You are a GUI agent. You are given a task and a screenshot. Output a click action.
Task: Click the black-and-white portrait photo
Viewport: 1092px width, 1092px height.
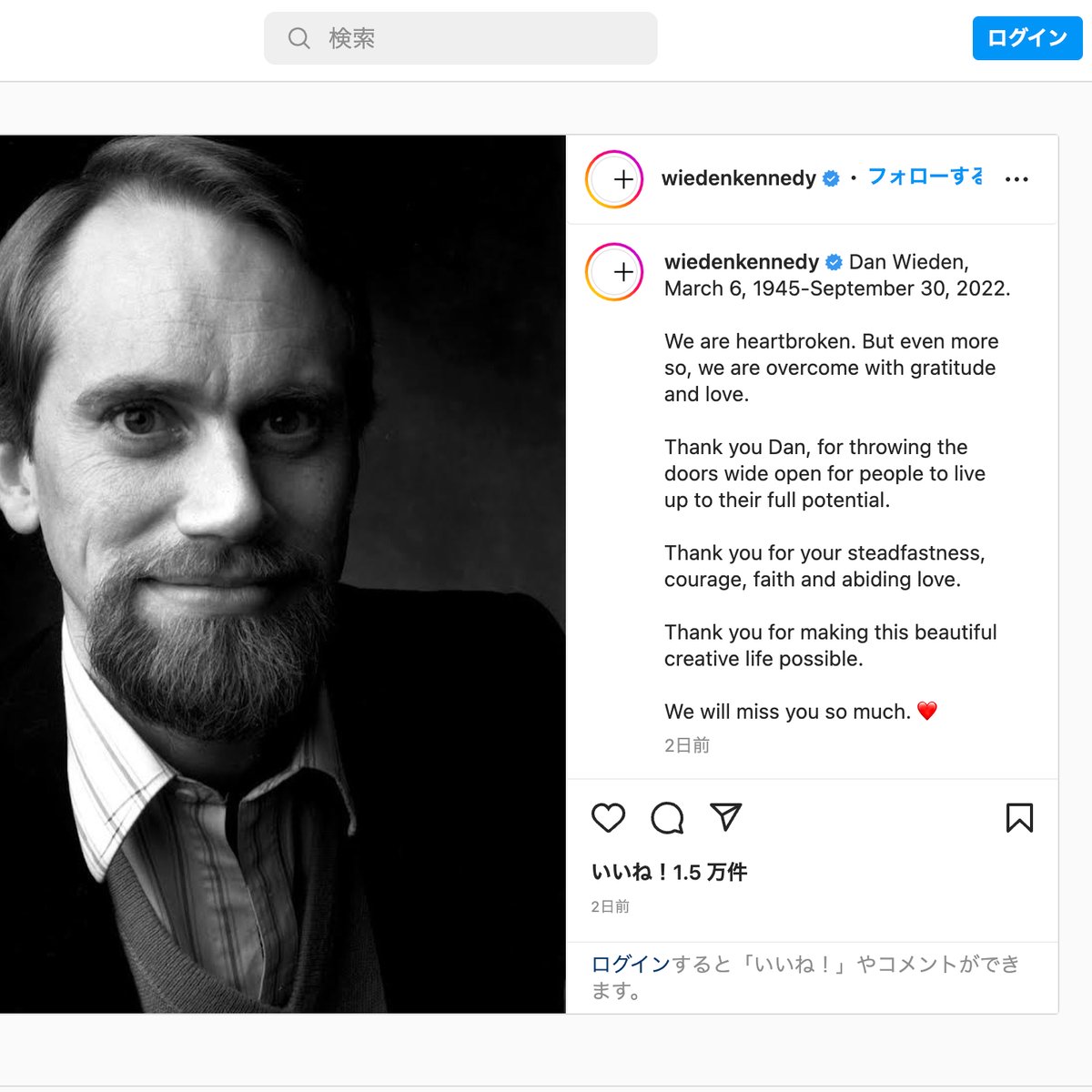(282, 573)
